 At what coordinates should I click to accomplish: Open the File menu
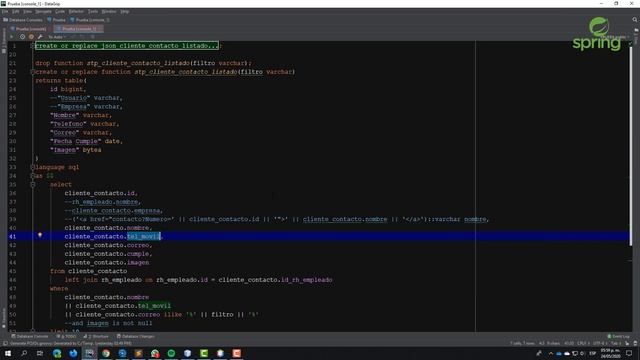coord(5,11)
